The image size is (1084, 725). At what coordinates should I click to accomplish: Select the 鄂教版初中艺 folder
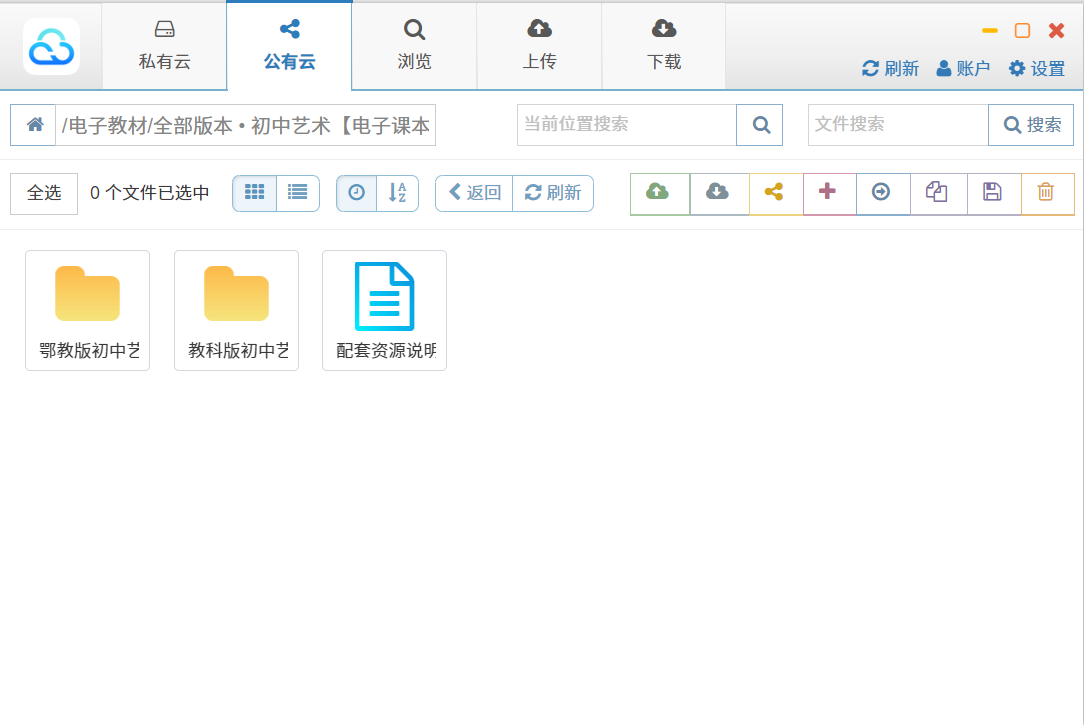[88, 310]
